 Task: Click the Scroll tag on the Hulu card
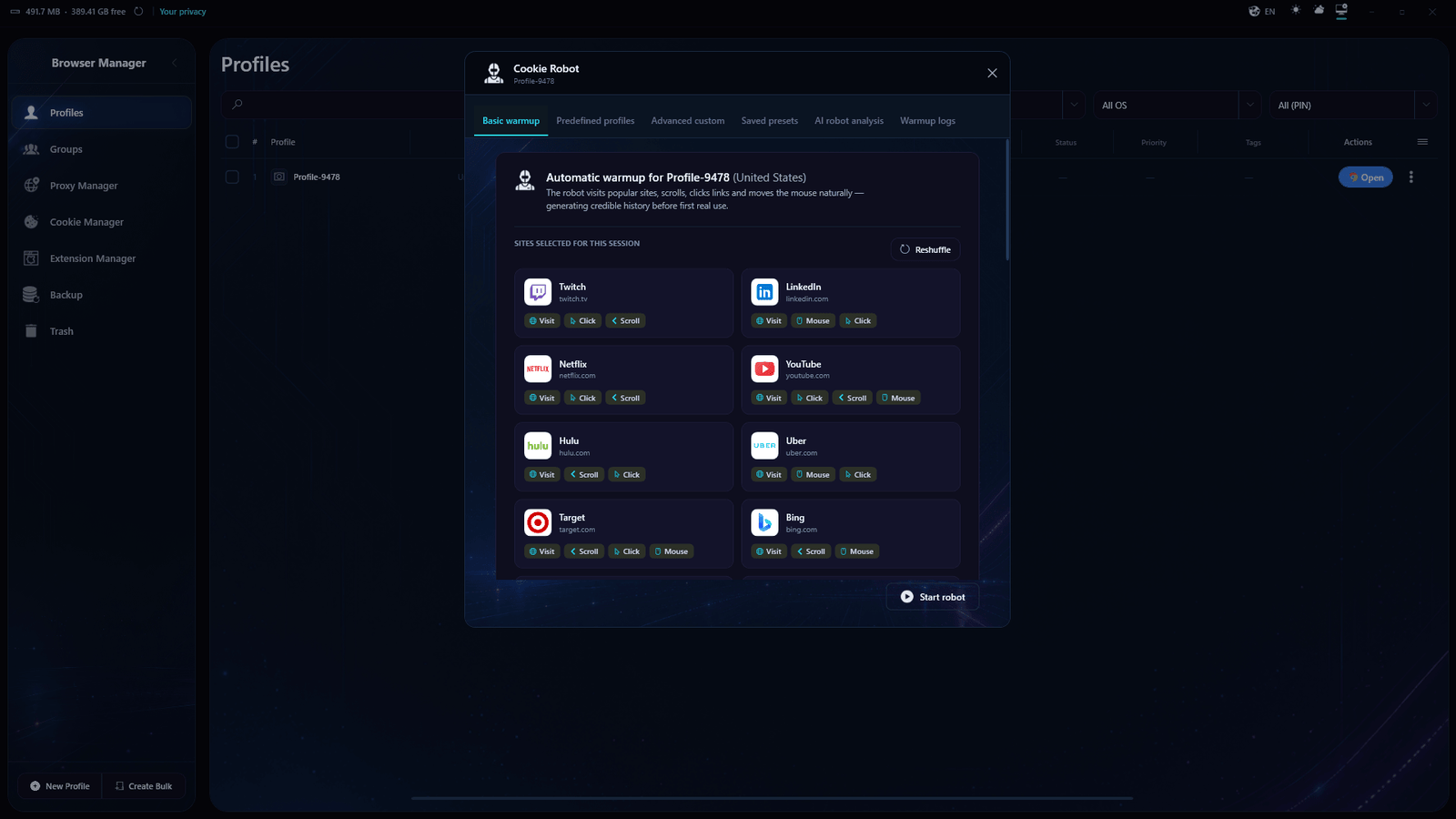(584, 475)
